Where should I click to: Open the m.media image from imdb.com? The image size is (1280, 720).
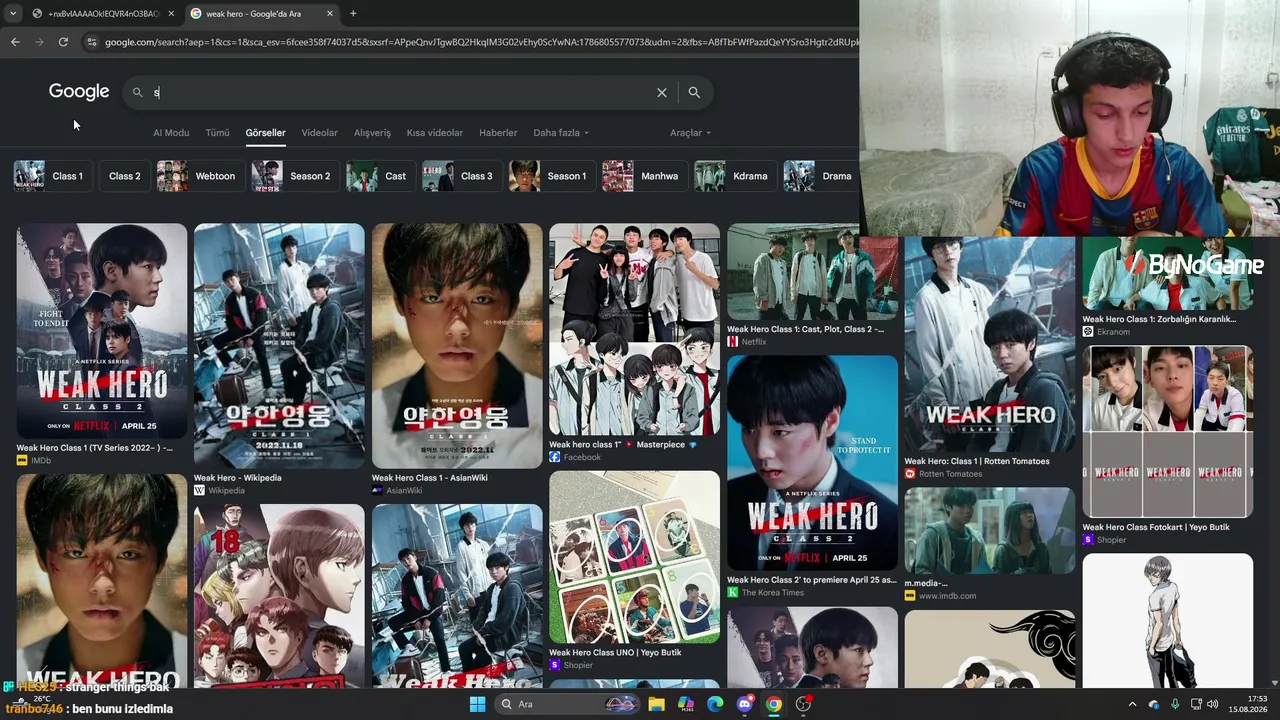tap(990, 531)
